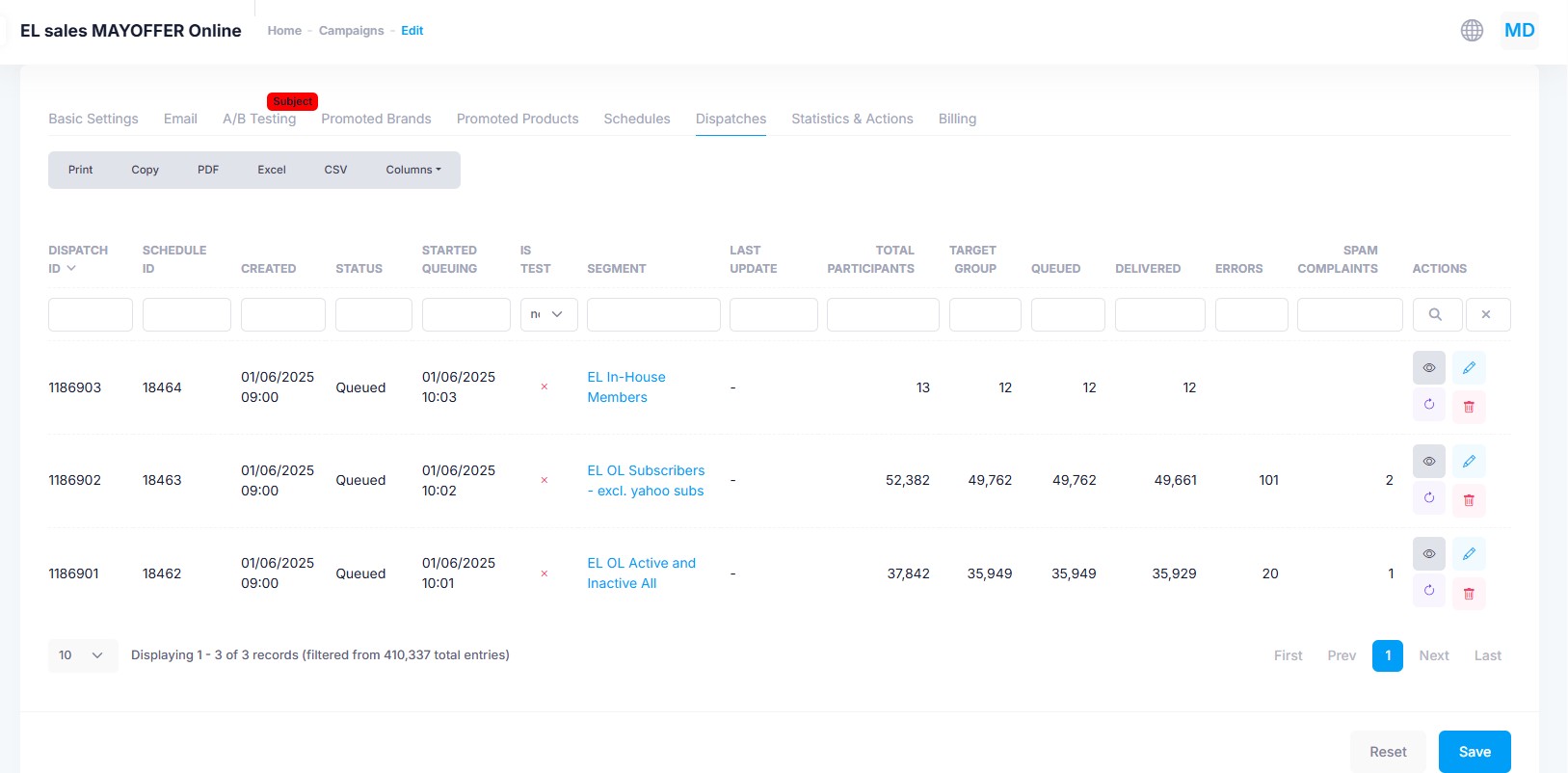View dispatch 1186901 with eye icon
This screenshot has height=773, width=1568.
coord(1429,553)
